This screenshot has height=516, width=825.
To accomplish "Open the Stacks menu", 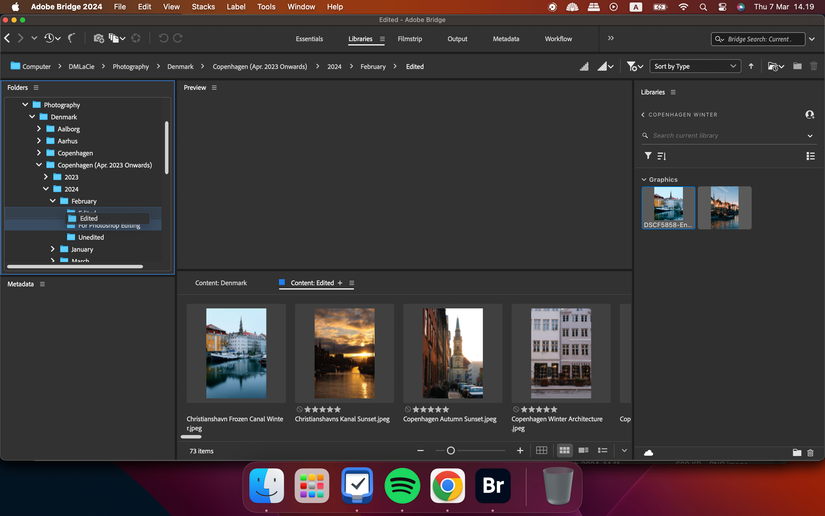I will [203, 7].
